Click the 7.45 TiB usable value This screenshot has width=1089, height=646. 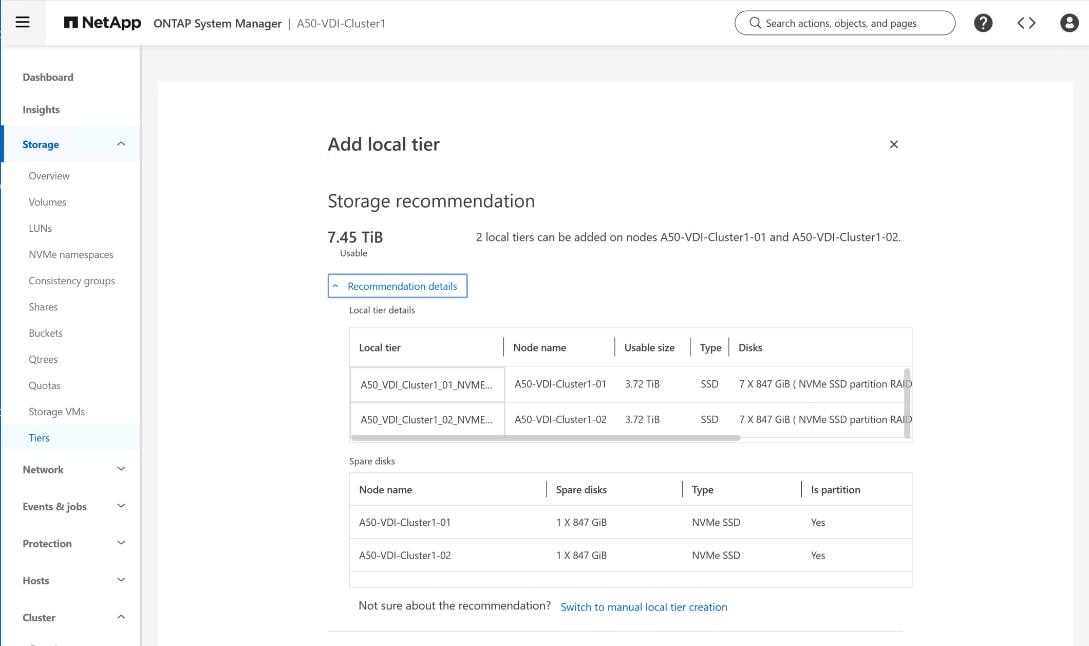[355, 238]
